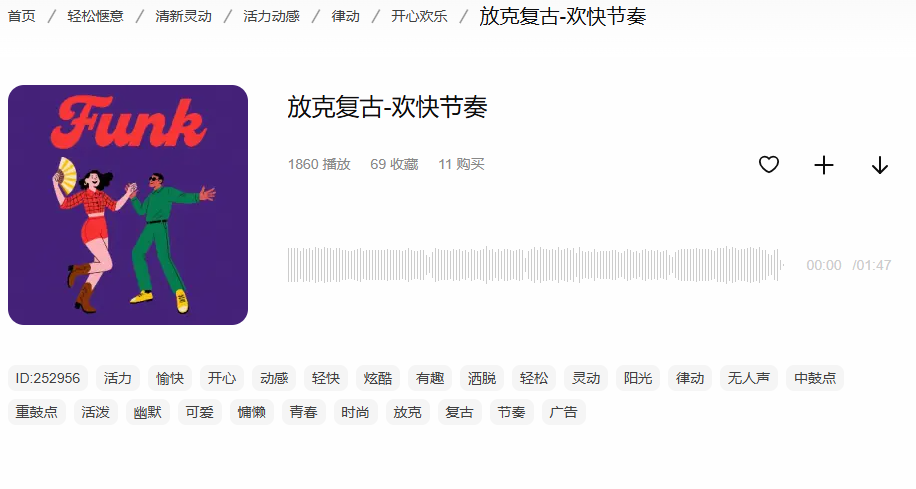
Task: Go to 首页 in the breadcrumb
Action: (x=22, y=16)
